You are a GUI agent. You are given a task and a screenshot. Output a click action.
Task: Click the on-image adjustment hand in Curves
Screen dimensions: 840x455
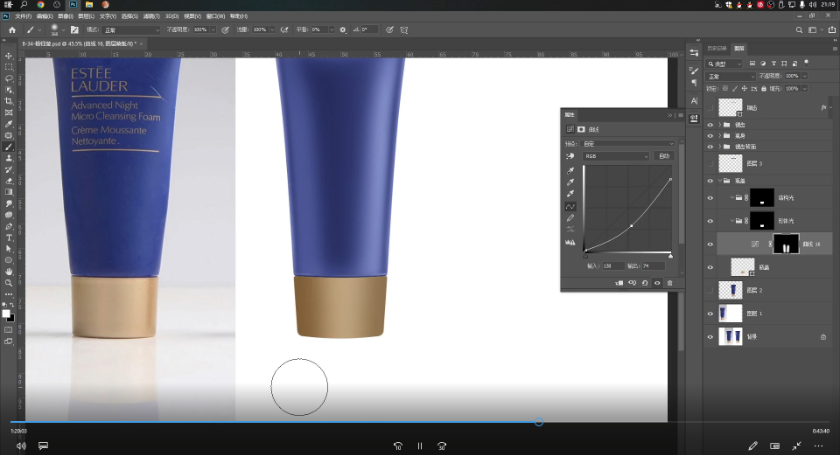(570, 156)
